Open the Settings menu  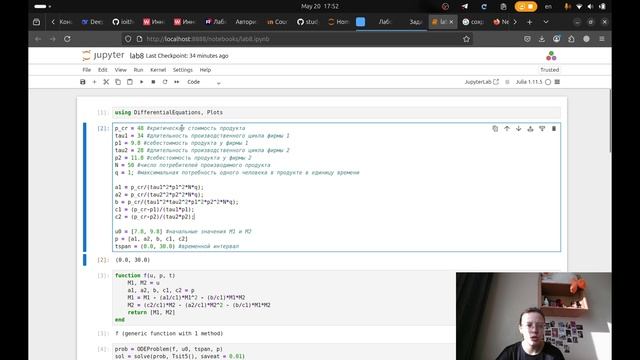(x=182, y=70)
